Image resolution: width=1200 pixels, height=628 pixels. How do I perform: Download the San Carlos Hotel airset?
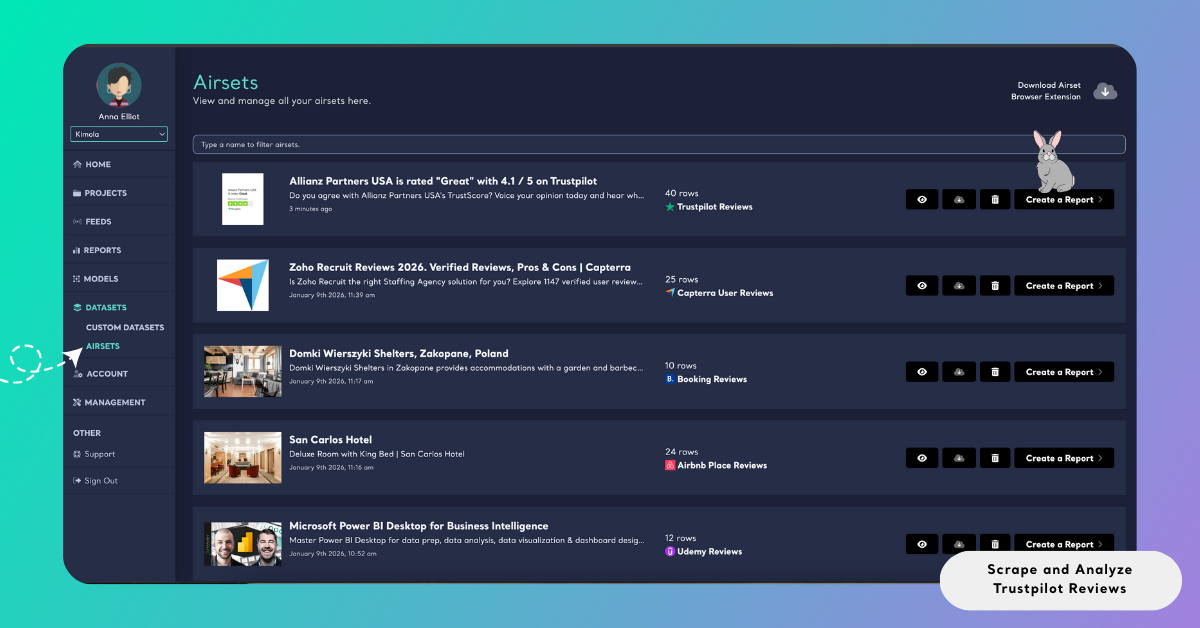(958, 458)
